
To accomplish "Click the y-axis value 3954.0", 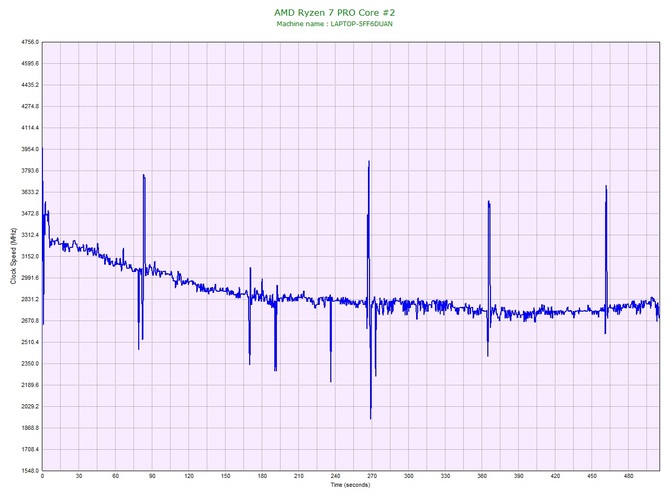I will tap(30, 149).
